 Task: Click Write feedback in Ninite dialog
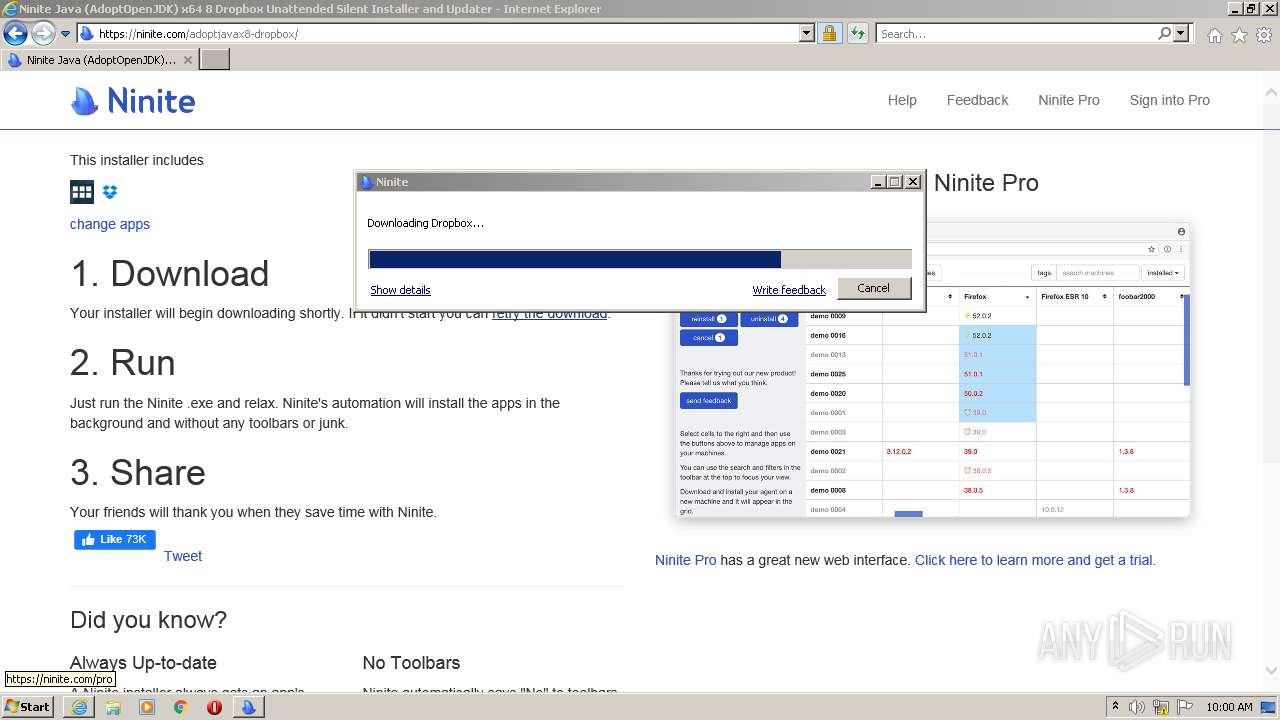[x=789, y=290]
